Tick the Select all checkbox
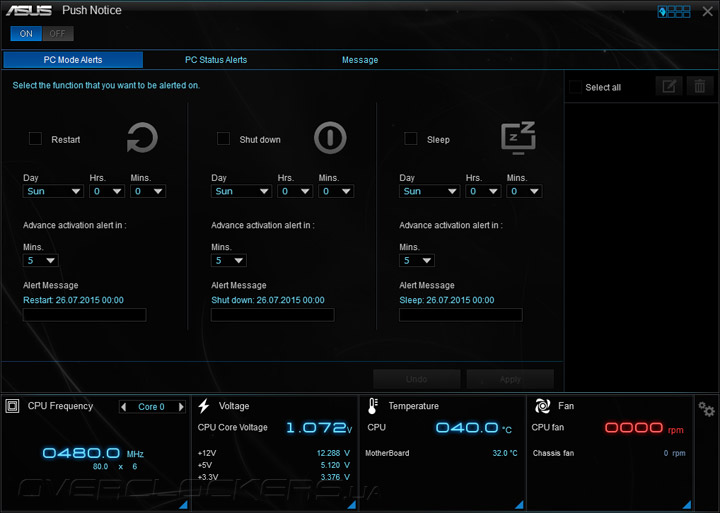 (x=575, y=87)
